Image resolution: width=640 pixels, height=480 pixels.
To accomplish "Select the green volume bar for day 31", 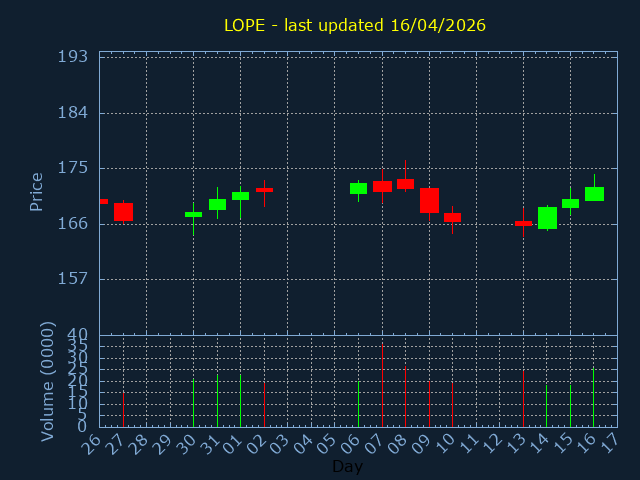I will pos(218,401).
